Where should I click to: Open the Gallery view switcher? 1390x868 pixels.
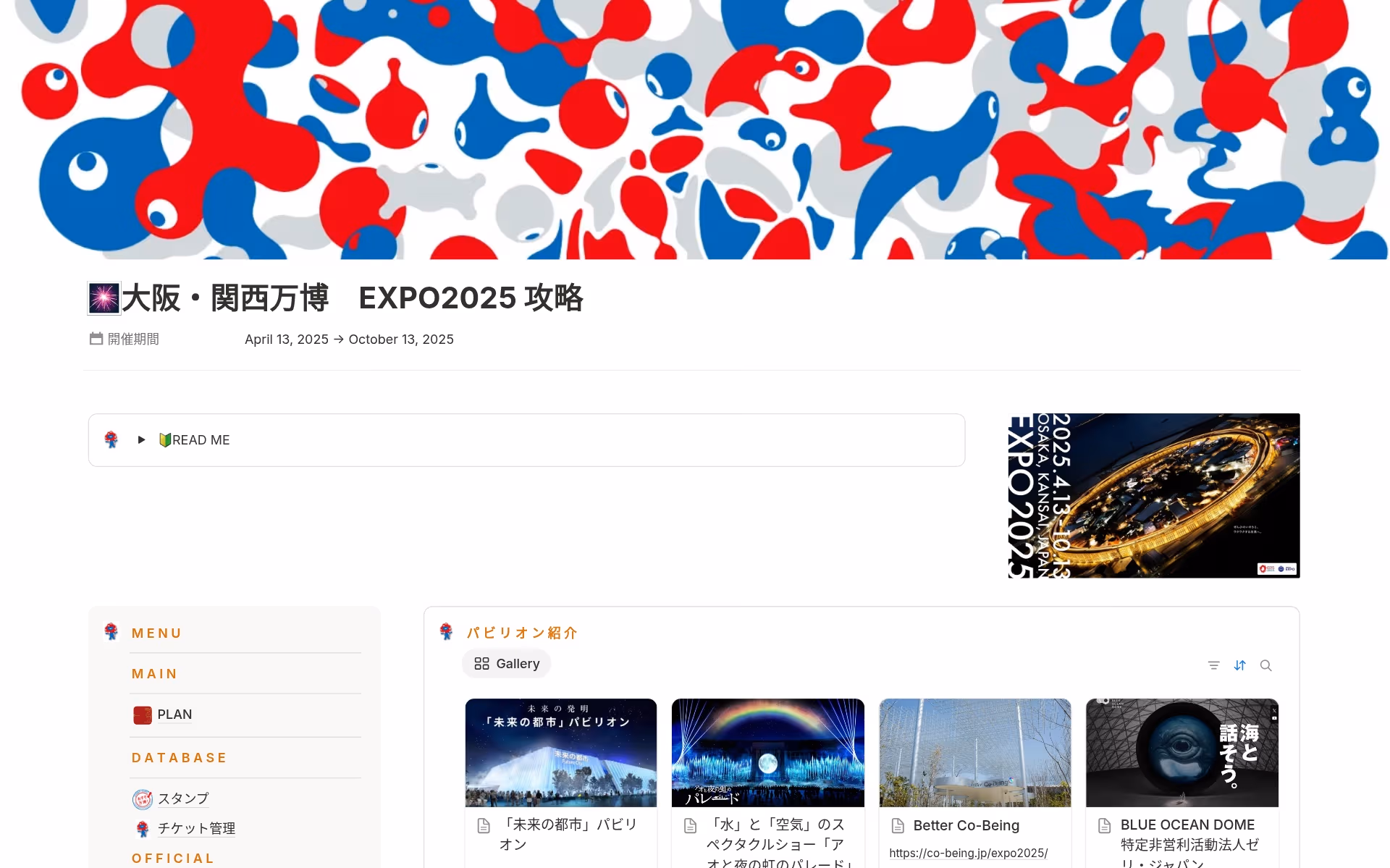click(506, 663)
